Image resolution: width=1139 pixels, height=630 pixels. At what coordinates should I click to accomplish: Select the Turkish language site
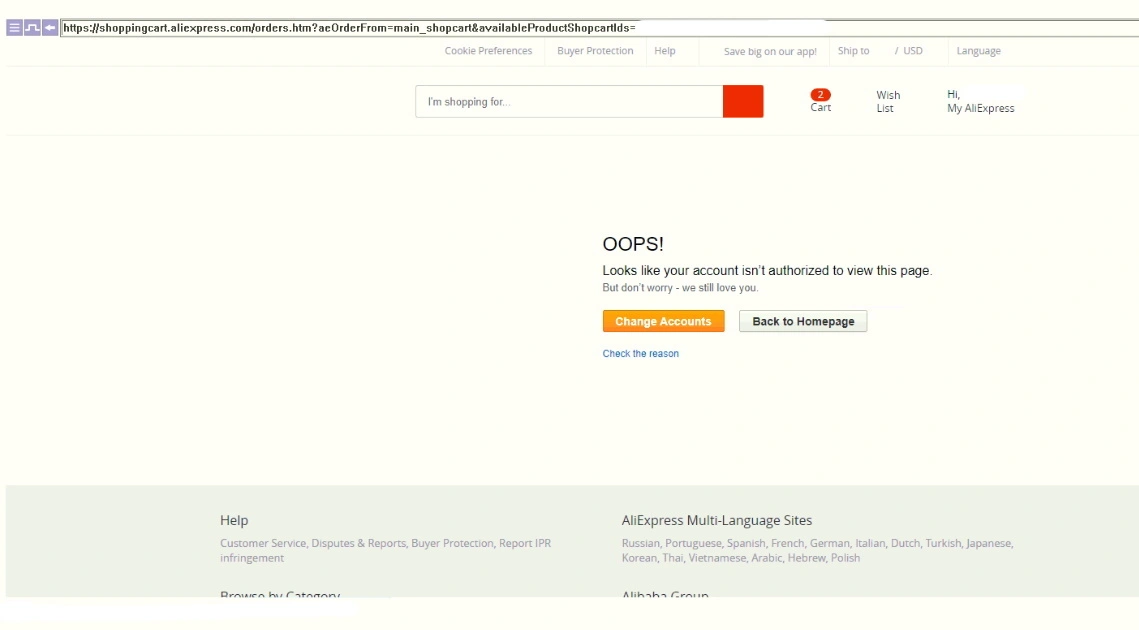click(x=943, y=543)
